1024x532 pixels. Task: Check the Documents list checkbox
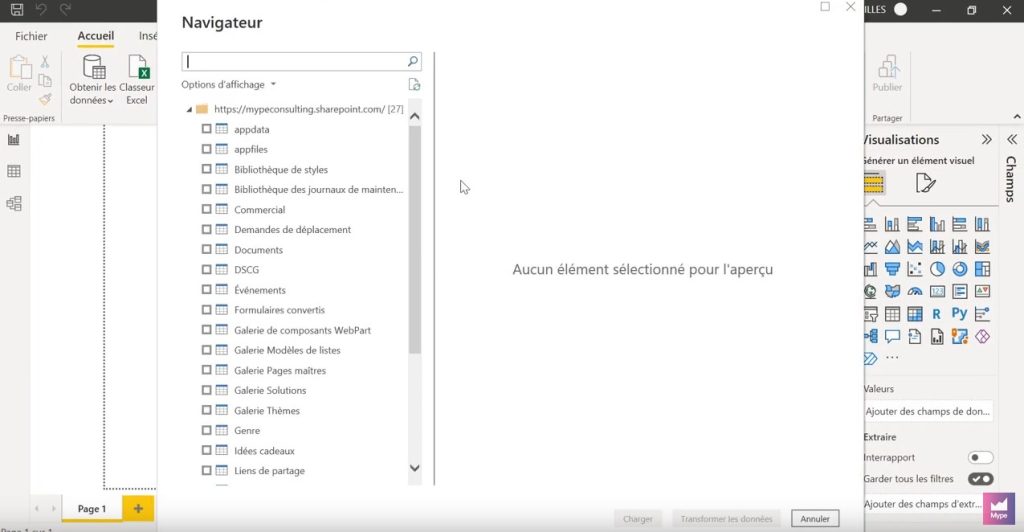[x=206, y=249]
